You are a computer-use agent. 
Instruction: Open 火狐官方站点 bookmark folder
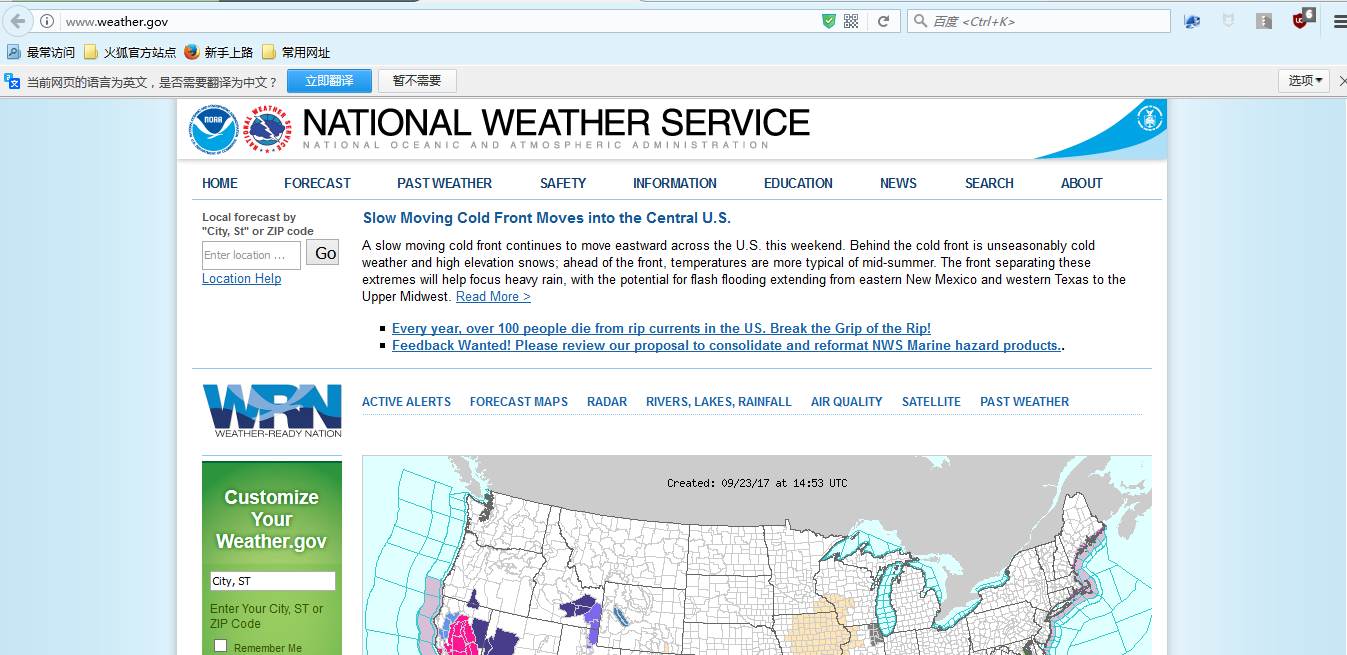click(130, 52)
